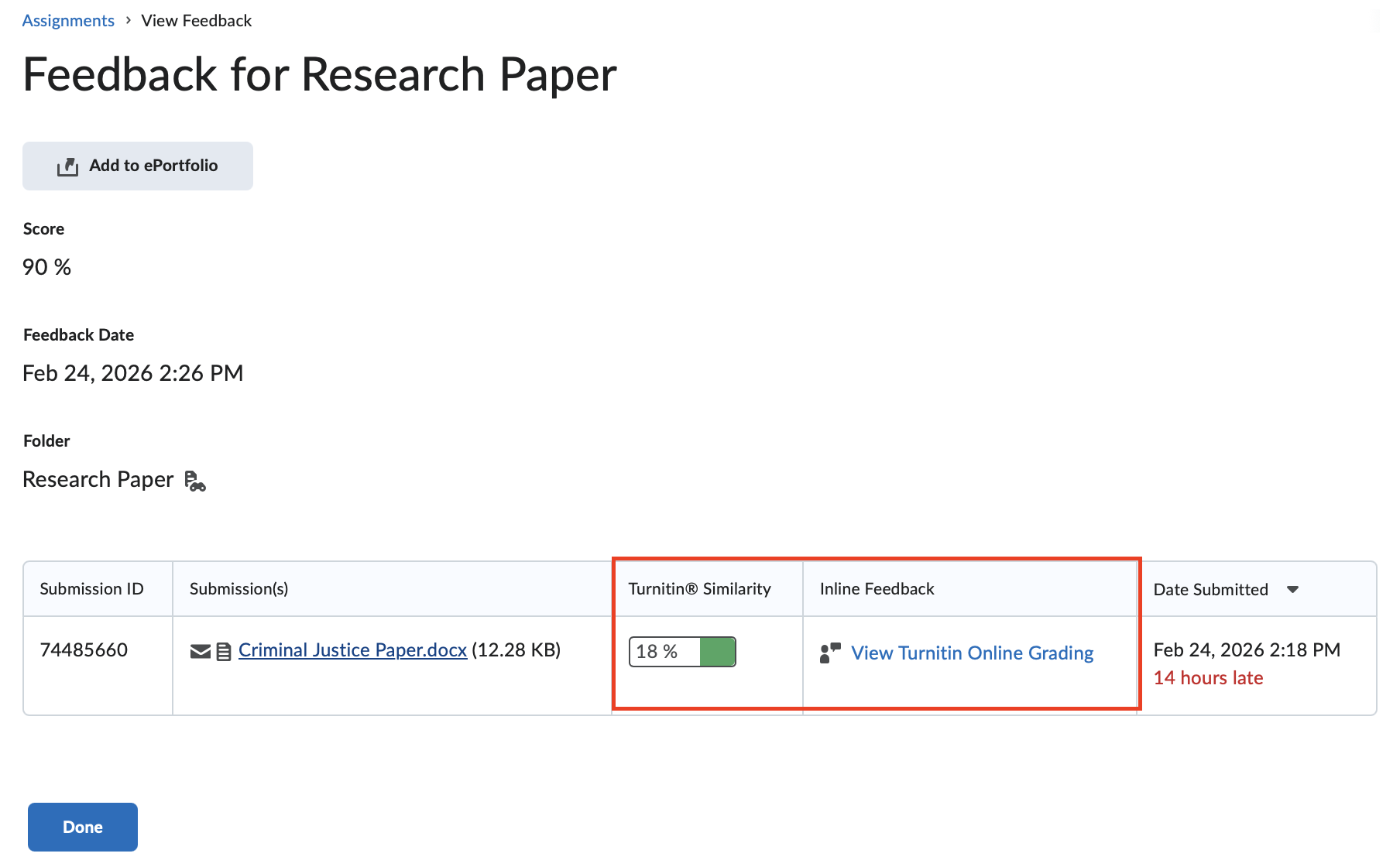Click the Assignments breadcrumb link

(x=68, y=21)
